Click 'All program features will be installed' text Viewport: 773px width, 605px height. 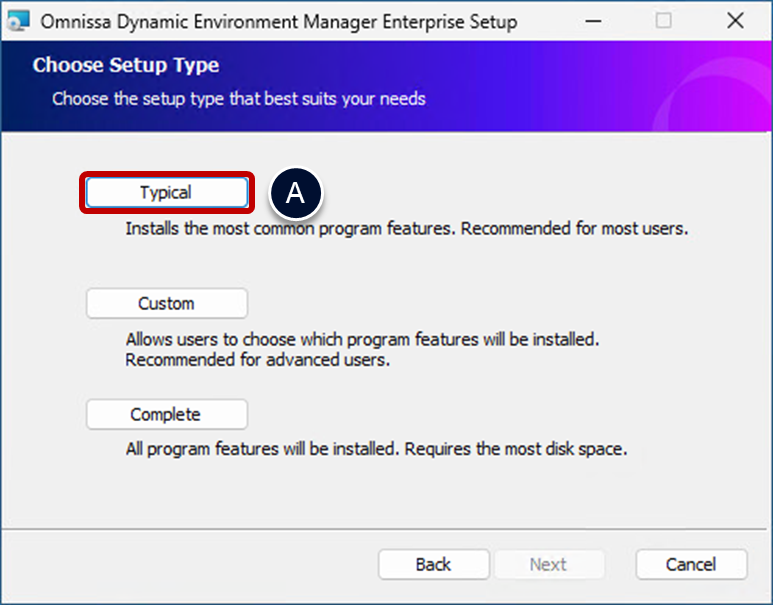click(x=376, y=449)
